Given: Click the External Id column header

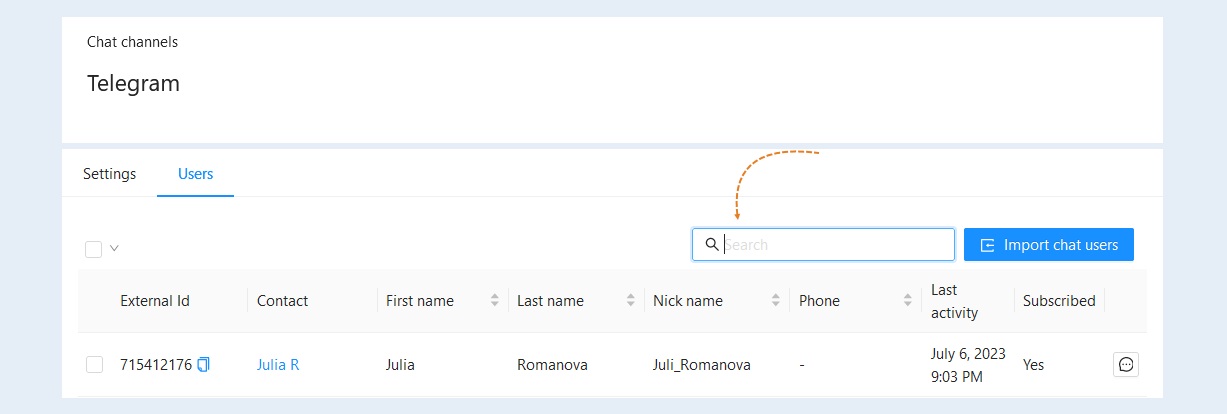Looking at the screenshot, I should pos(155,301).
